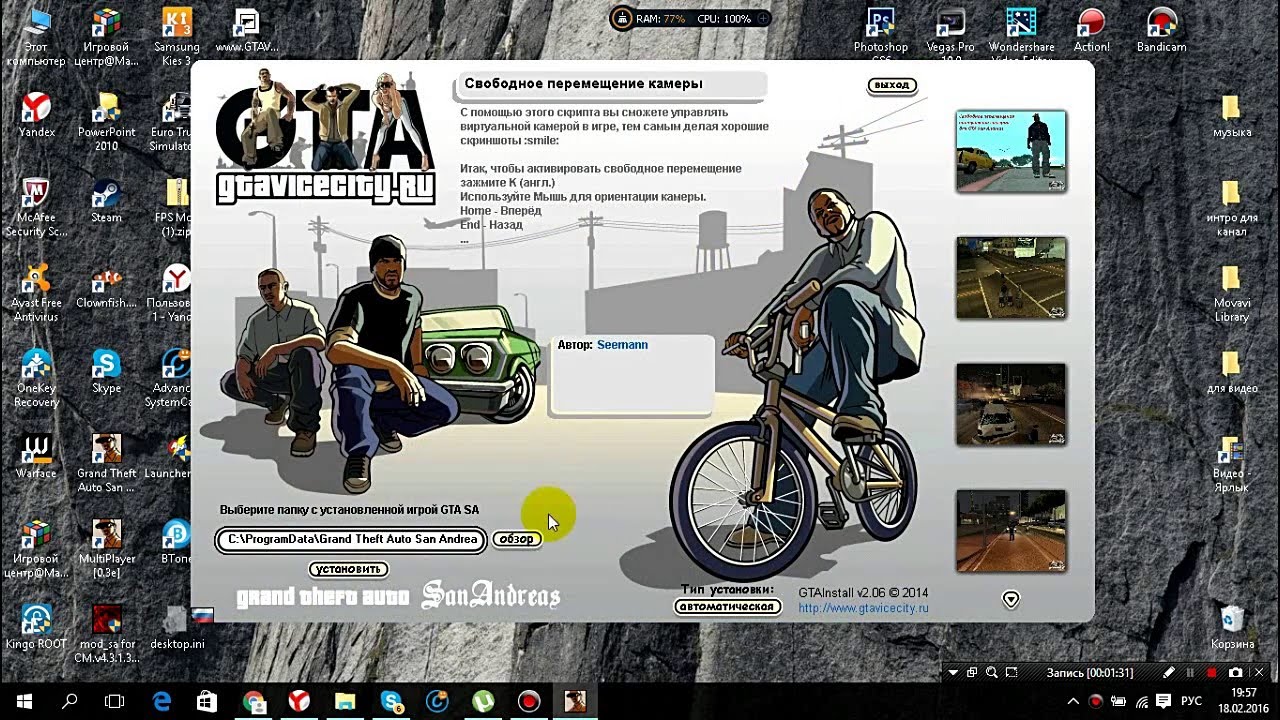The width and height of the screenshot is (1280, 720).
Task: Click recorder region selection icon
Action: click(1011, 673)
